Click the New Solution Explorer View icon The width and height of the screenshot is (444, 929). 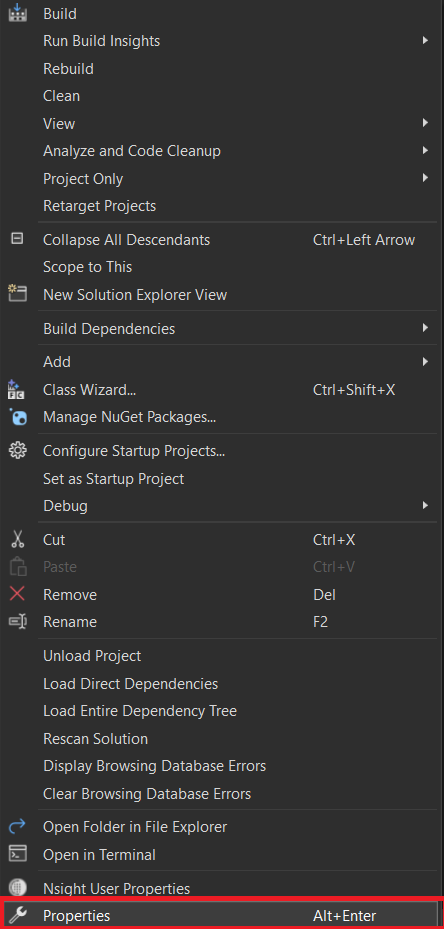(x=18, y=293)
